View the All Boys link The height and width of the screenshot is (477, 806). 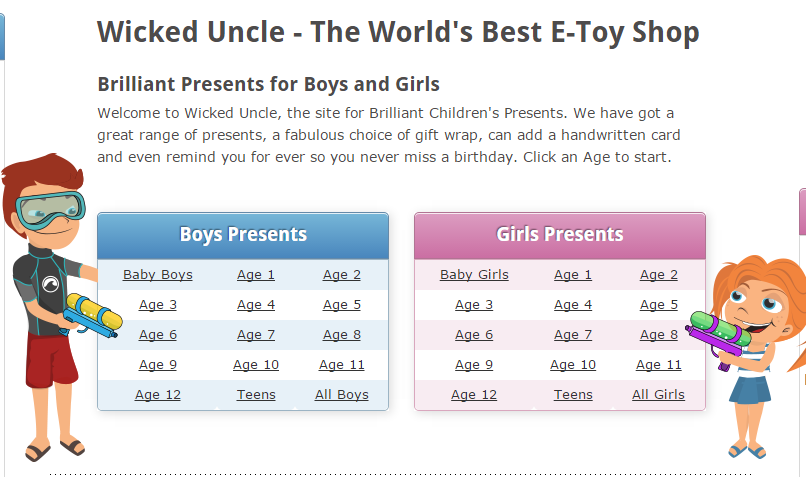click(342, 395)
